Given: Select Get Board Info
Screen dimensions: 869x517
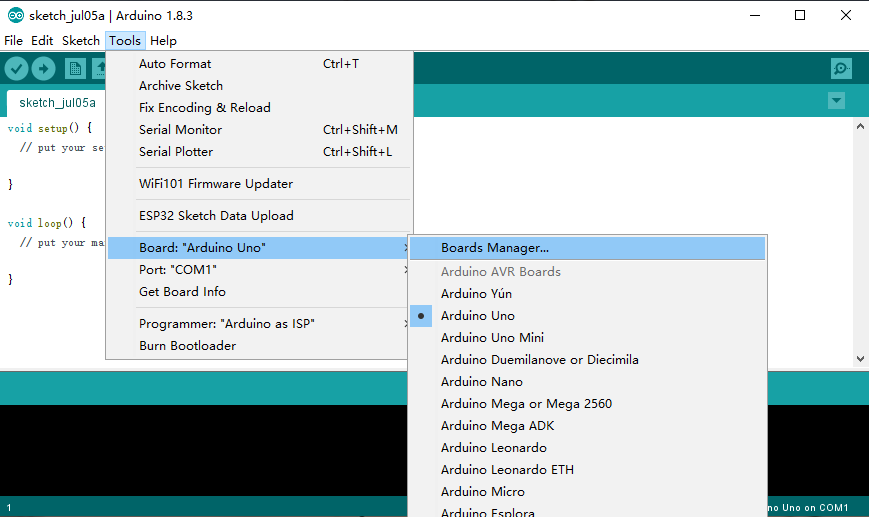Looking at the screenshot, I should (x=259, y=292).
